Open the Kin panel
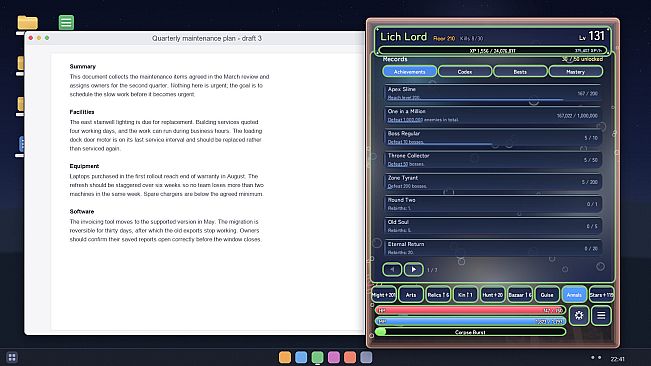This screenshot has width=651, height=366. click(465, 295)
